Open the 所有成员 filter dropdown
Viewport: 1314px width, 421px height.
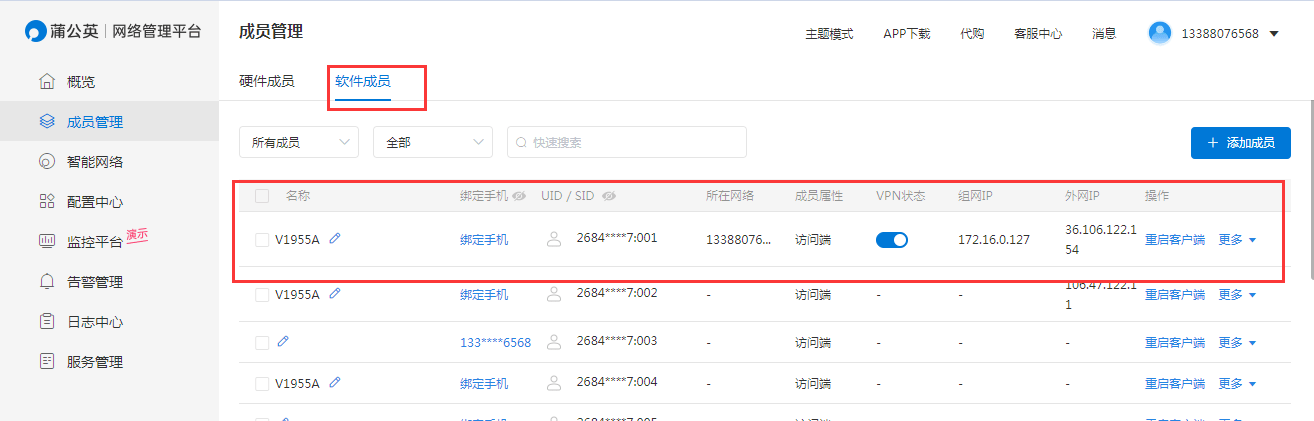(x=299, y=142)
